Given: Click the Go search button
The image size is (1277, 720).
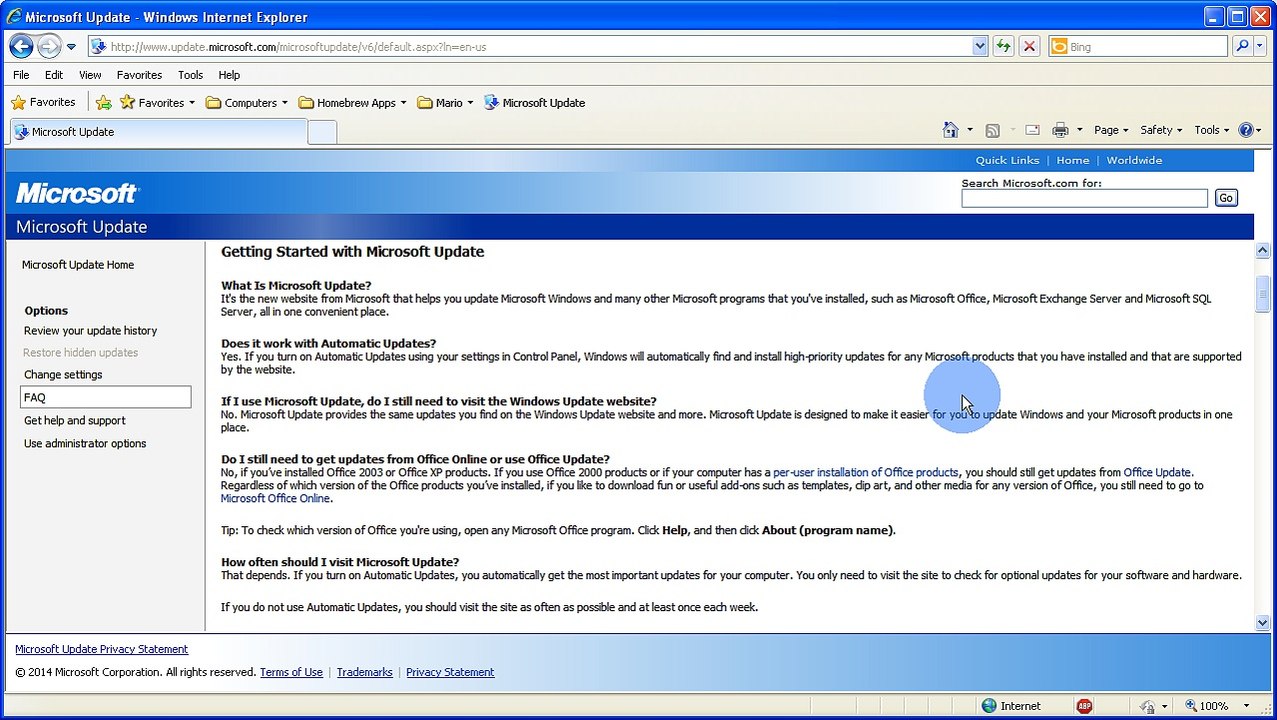Looking at the screenshot, I should pyautogui.click(x=1226, y=198).
